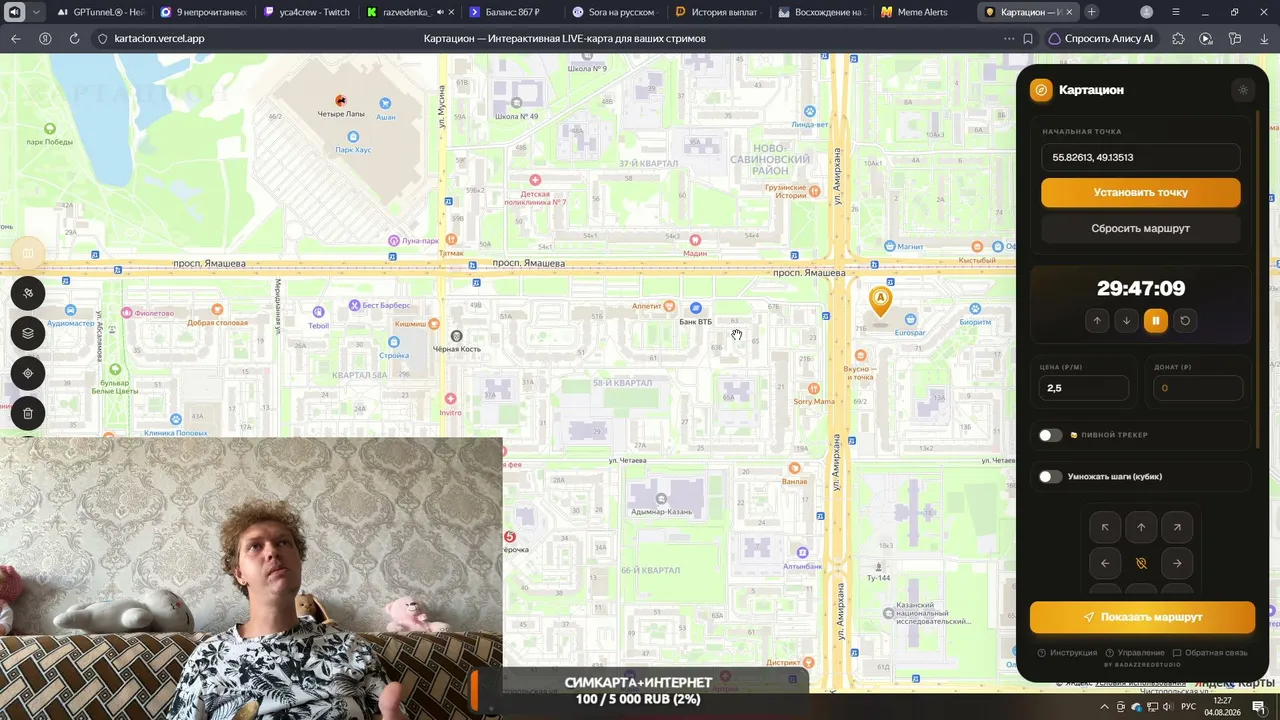
Task: Switch the РУС keyboard language indicator
Action: 1189,707
